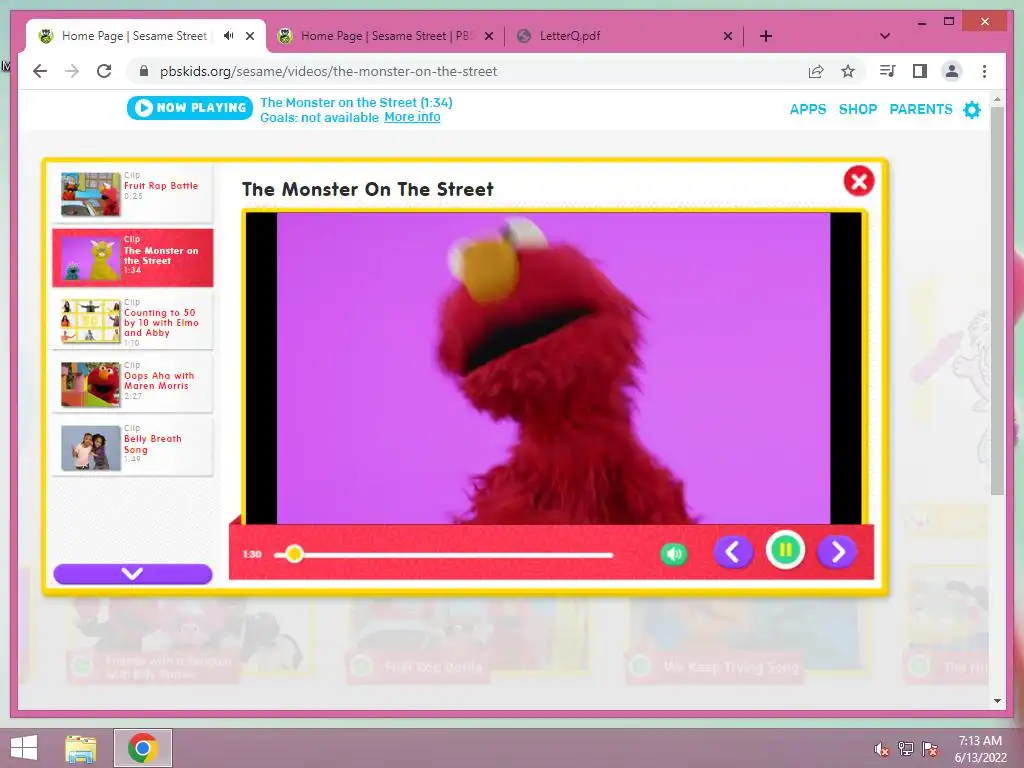The height and width of the screenshot is (768, 1024).
Task: Click Chrome icon in taskbar
Action: (142, 748)
